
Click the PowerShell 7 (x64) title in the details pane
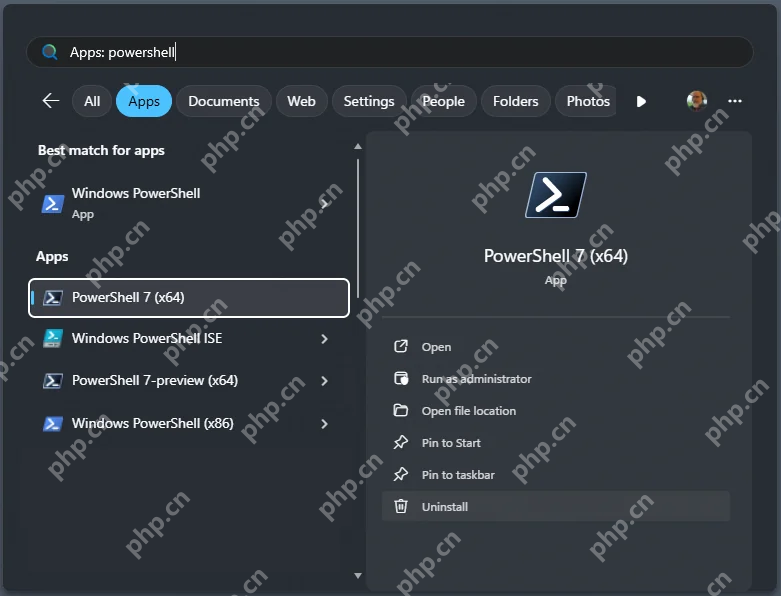[x=556, y=256]
